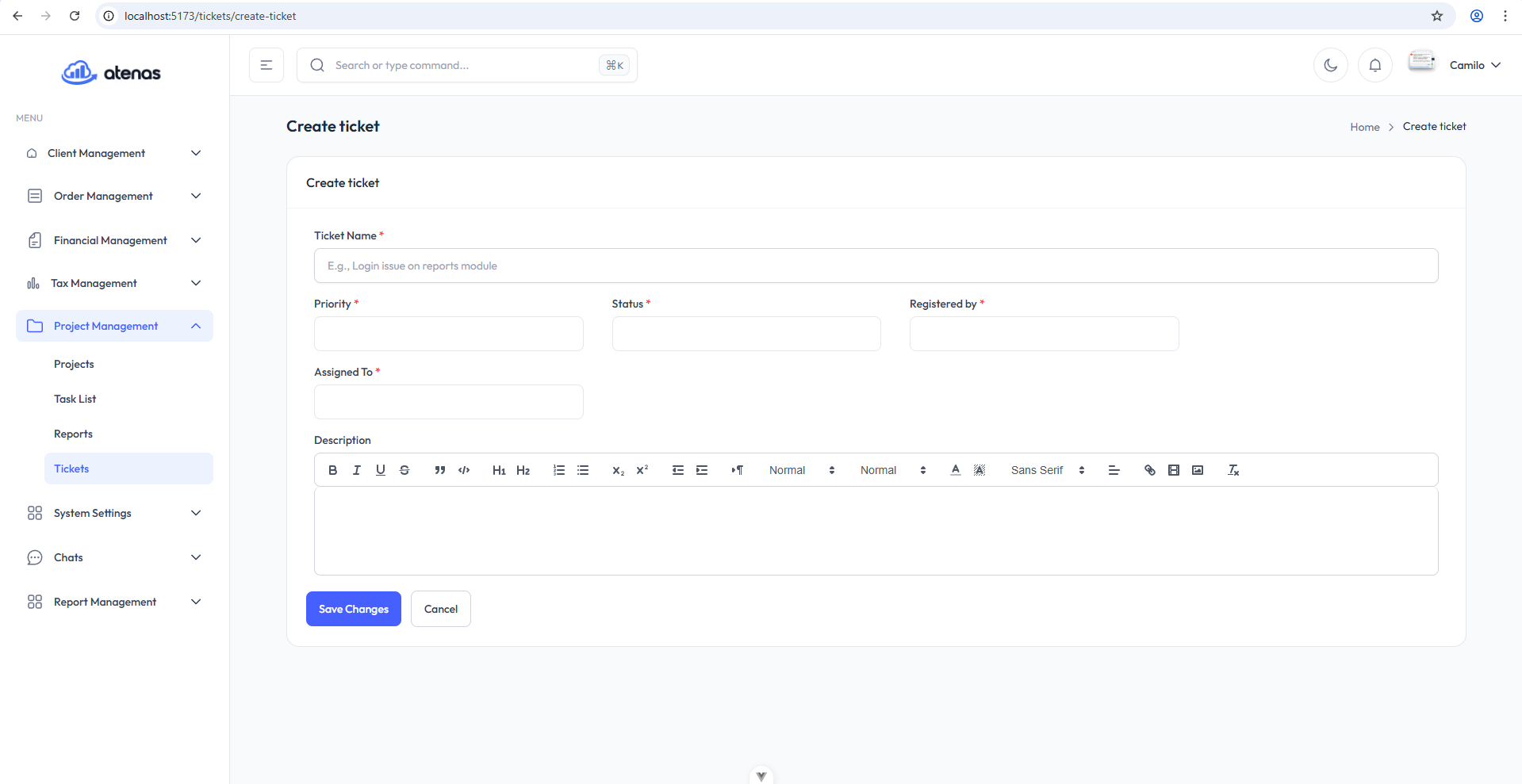Open the Sans Serif font dropdown
Viewport: 1522px width, 784px height.
click(1047, 470)
